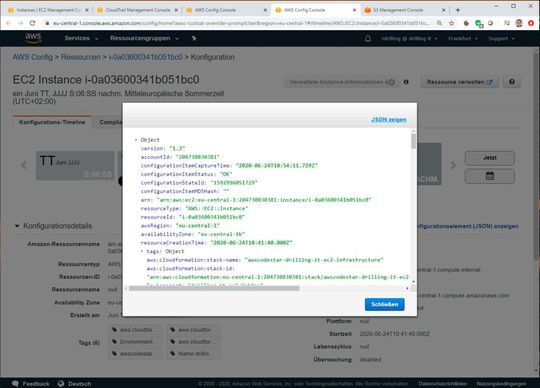The image size is (540, 388).
Task: Open the Frankfurt region dropdown
Action: pos(463,39)
